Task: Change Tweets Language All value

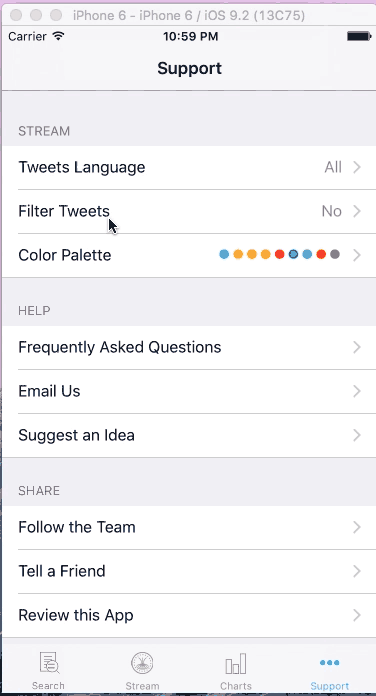Action: [x=333, y=167]
